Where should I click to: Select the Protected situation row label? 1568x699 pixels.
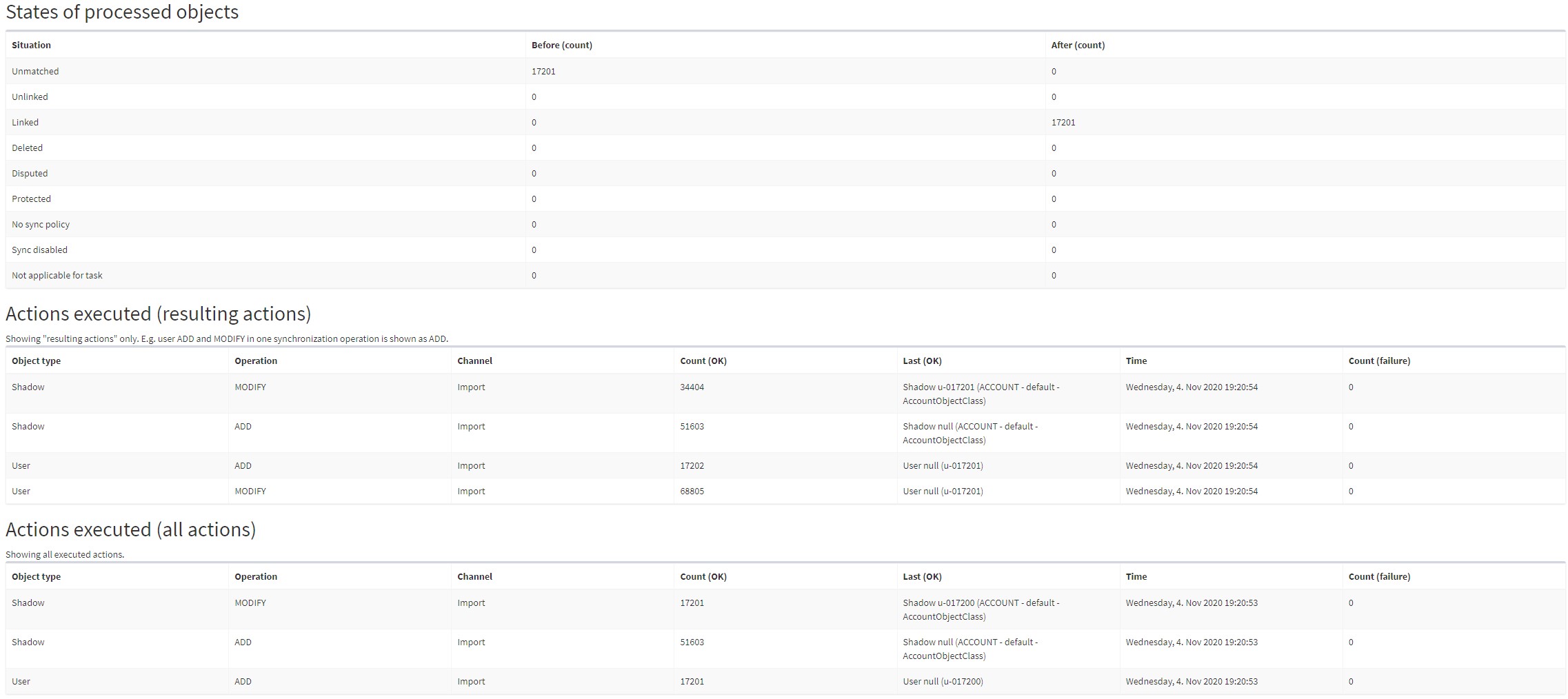31,199
